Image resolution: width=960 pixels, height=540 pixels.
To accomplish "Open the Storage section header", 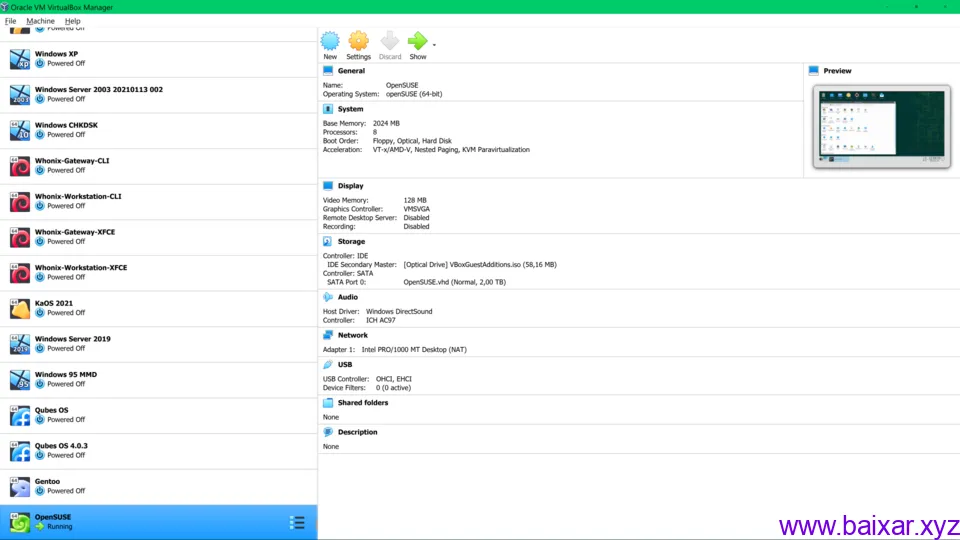I will click(x=351, y=241).
